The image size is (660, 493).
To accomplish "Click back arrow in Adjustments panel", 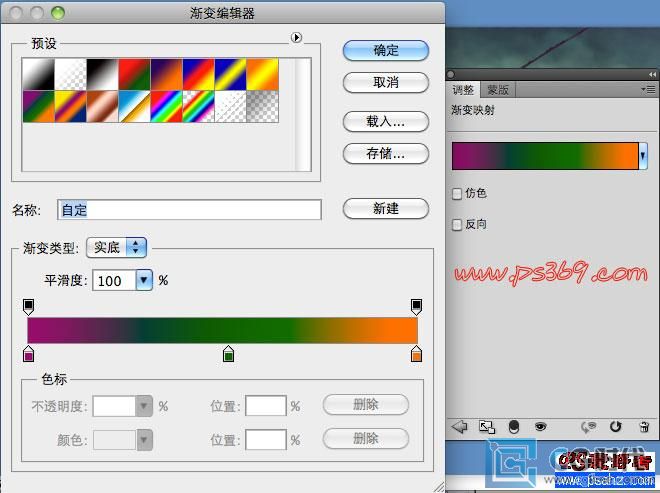I will coord(460,427).
